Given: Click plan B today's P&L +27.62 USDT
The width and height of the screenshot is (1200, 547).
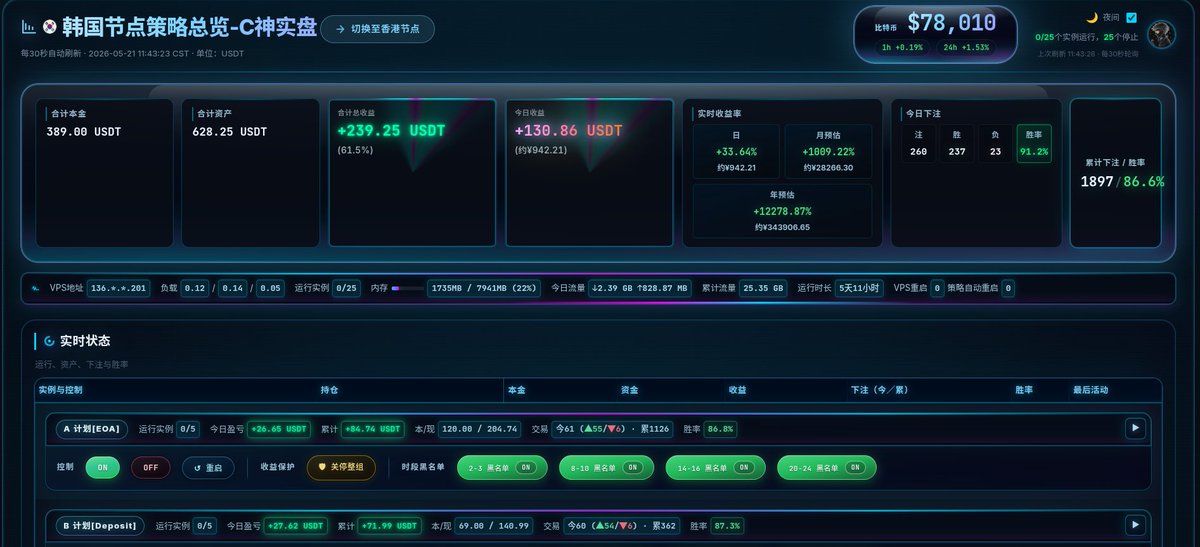Looking at the screenshot, I should pos(296,526).
